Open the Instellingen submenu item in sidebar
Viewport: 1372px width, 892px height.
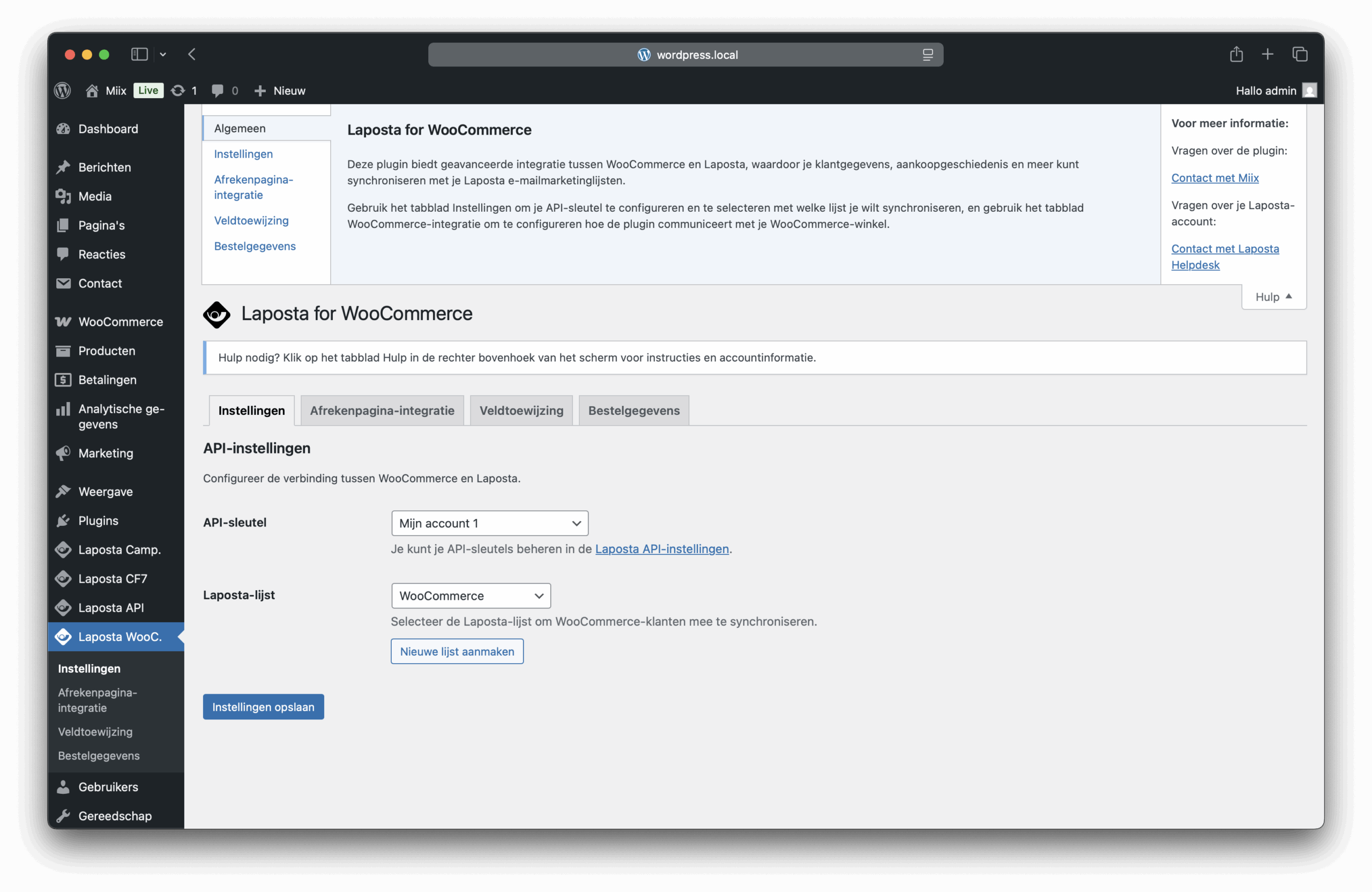pos(90,668)
